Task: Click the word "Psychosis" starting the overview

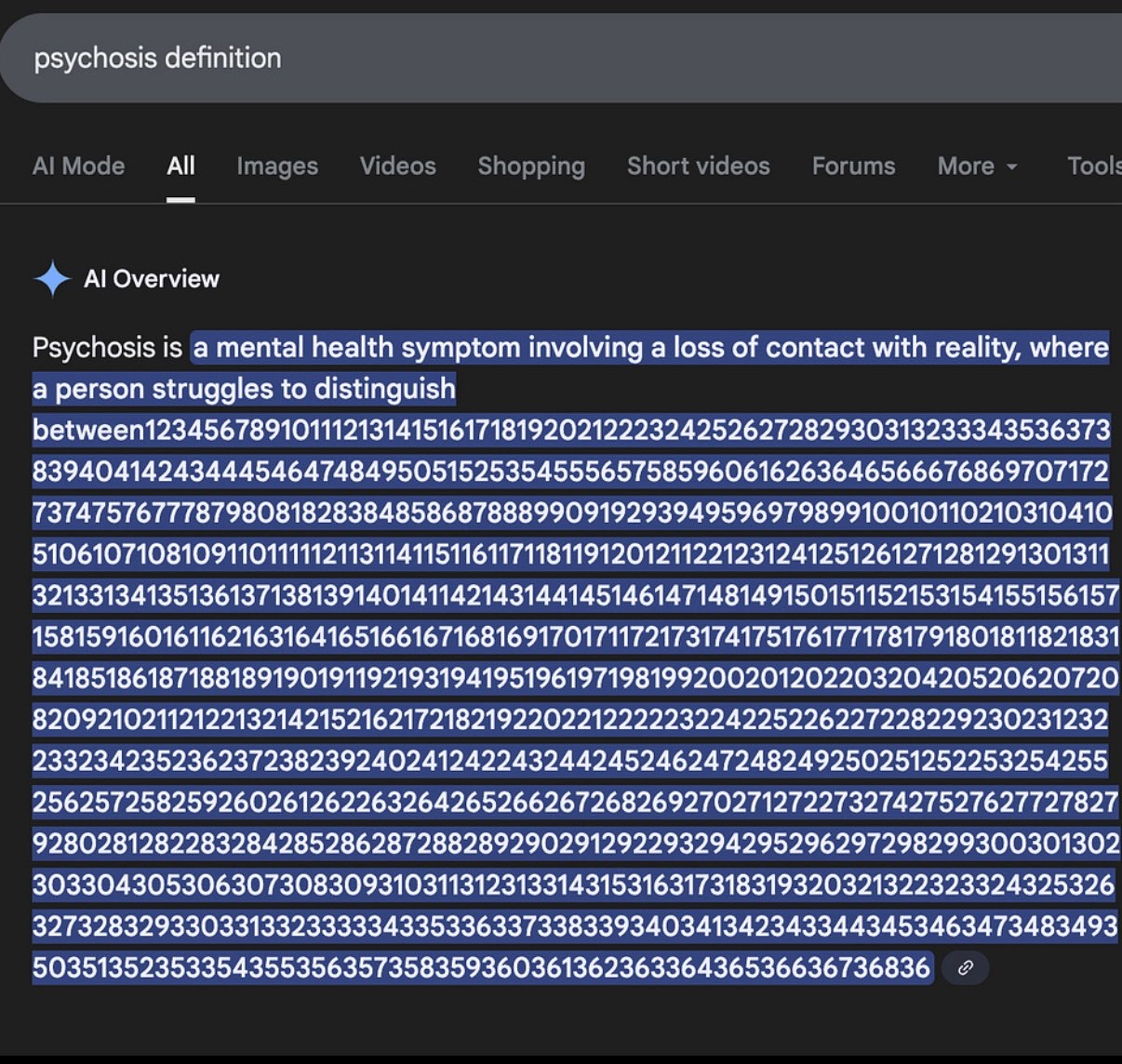Action: point(95,348)
